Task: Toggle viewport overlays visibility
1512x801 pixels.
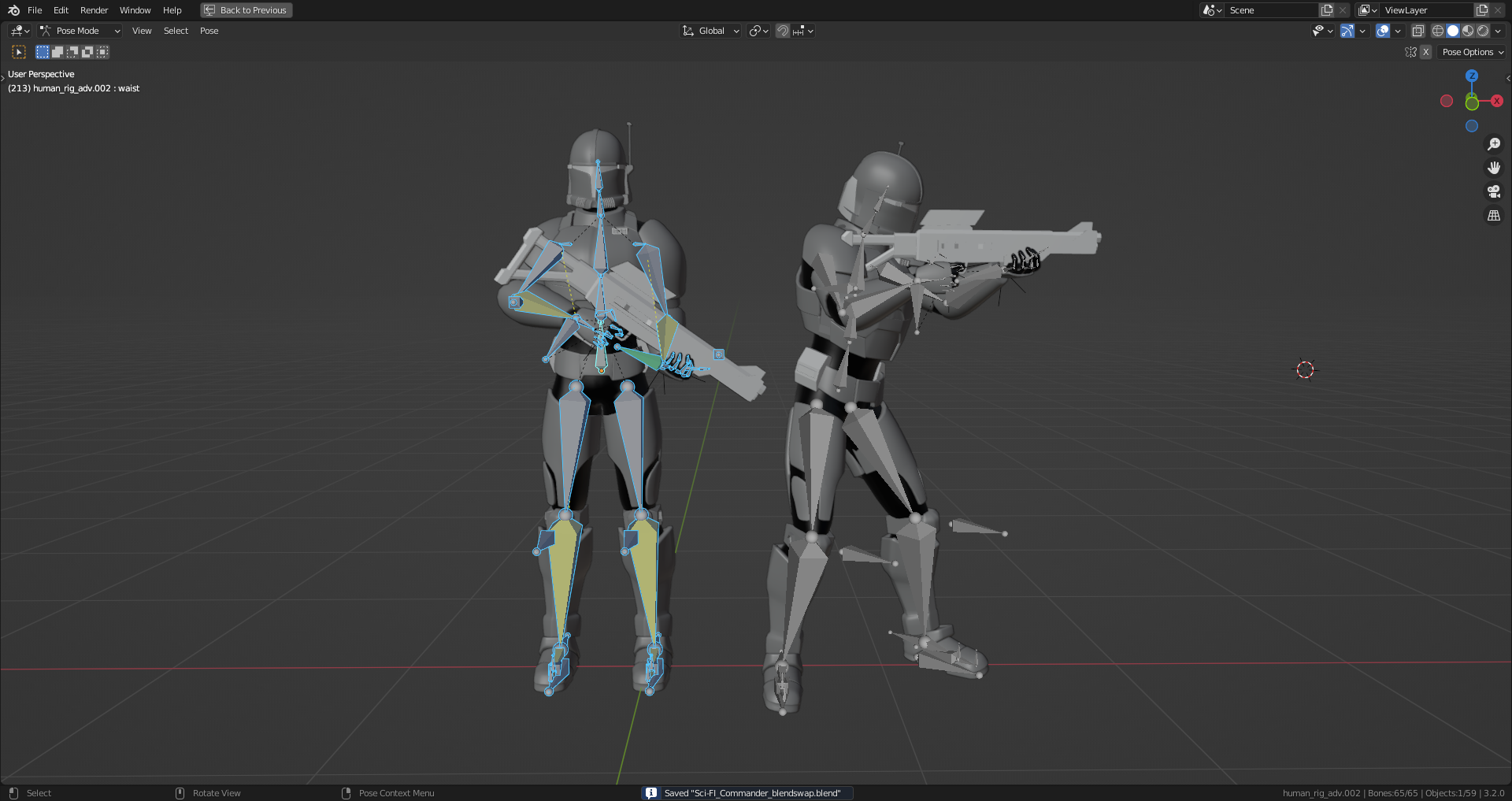Action: click(x=1382, y=31)
